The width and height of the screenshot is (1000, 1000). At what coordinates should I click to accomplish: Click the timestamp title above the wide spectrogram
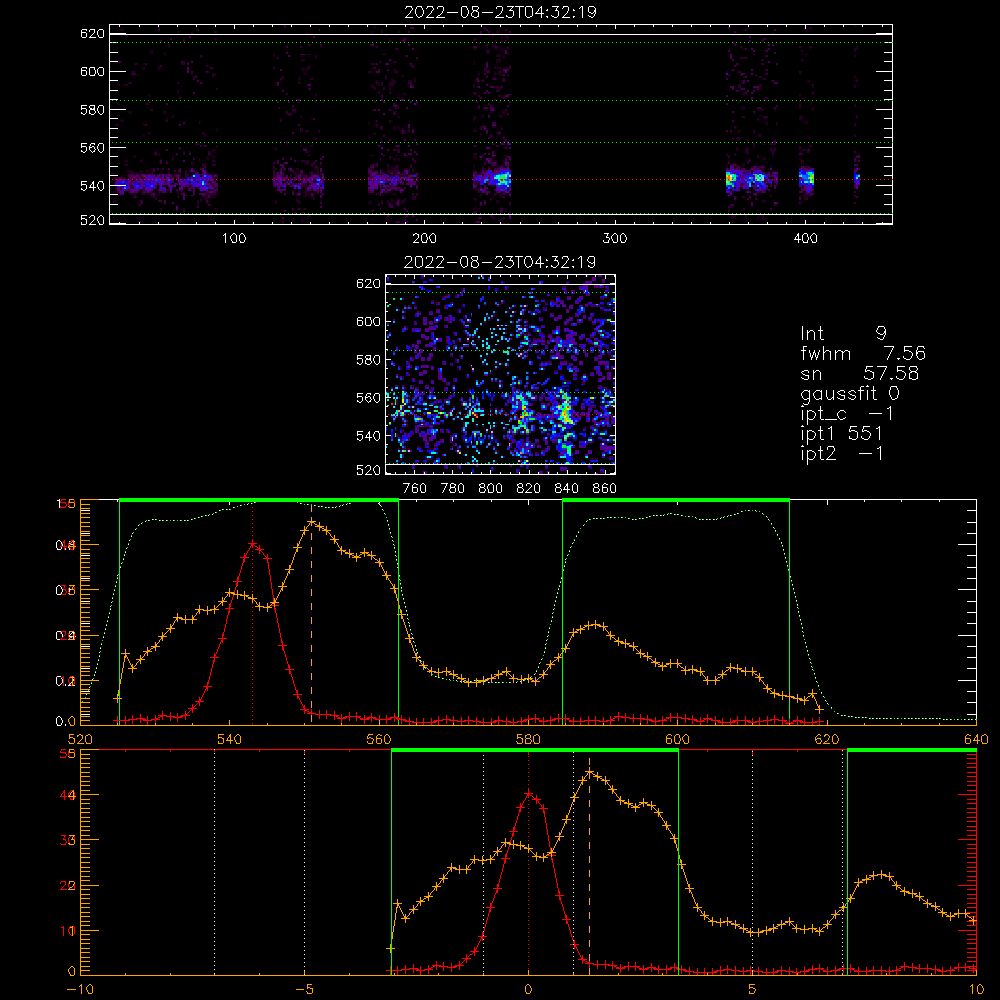[501, 12]
